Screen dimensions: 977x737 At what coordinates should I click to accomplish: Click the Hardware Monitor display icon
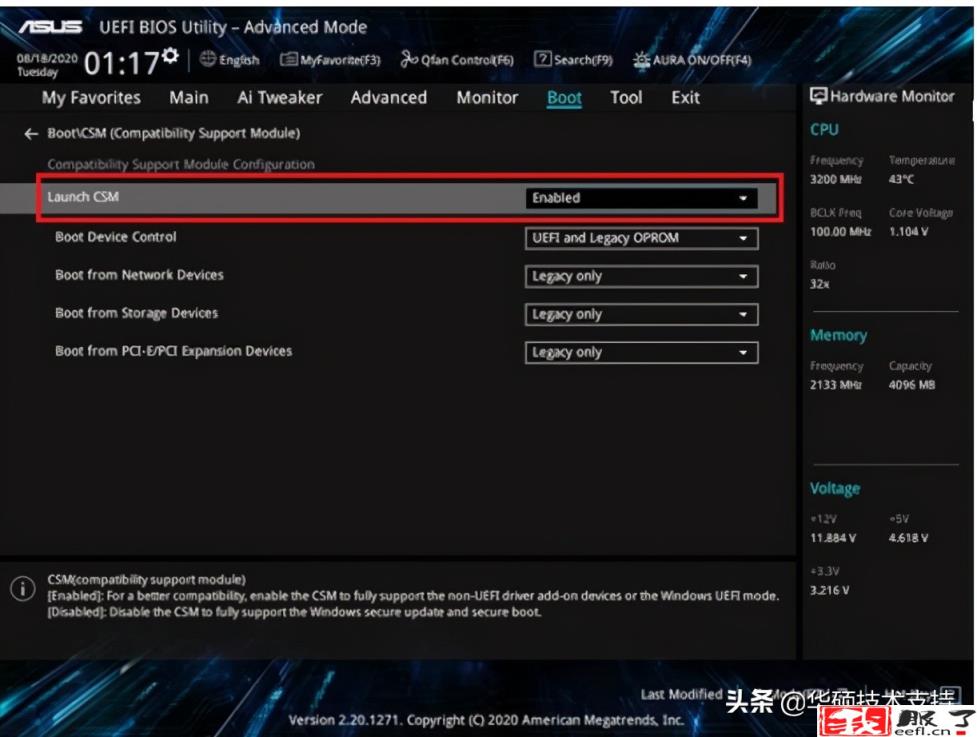point(818,97)
